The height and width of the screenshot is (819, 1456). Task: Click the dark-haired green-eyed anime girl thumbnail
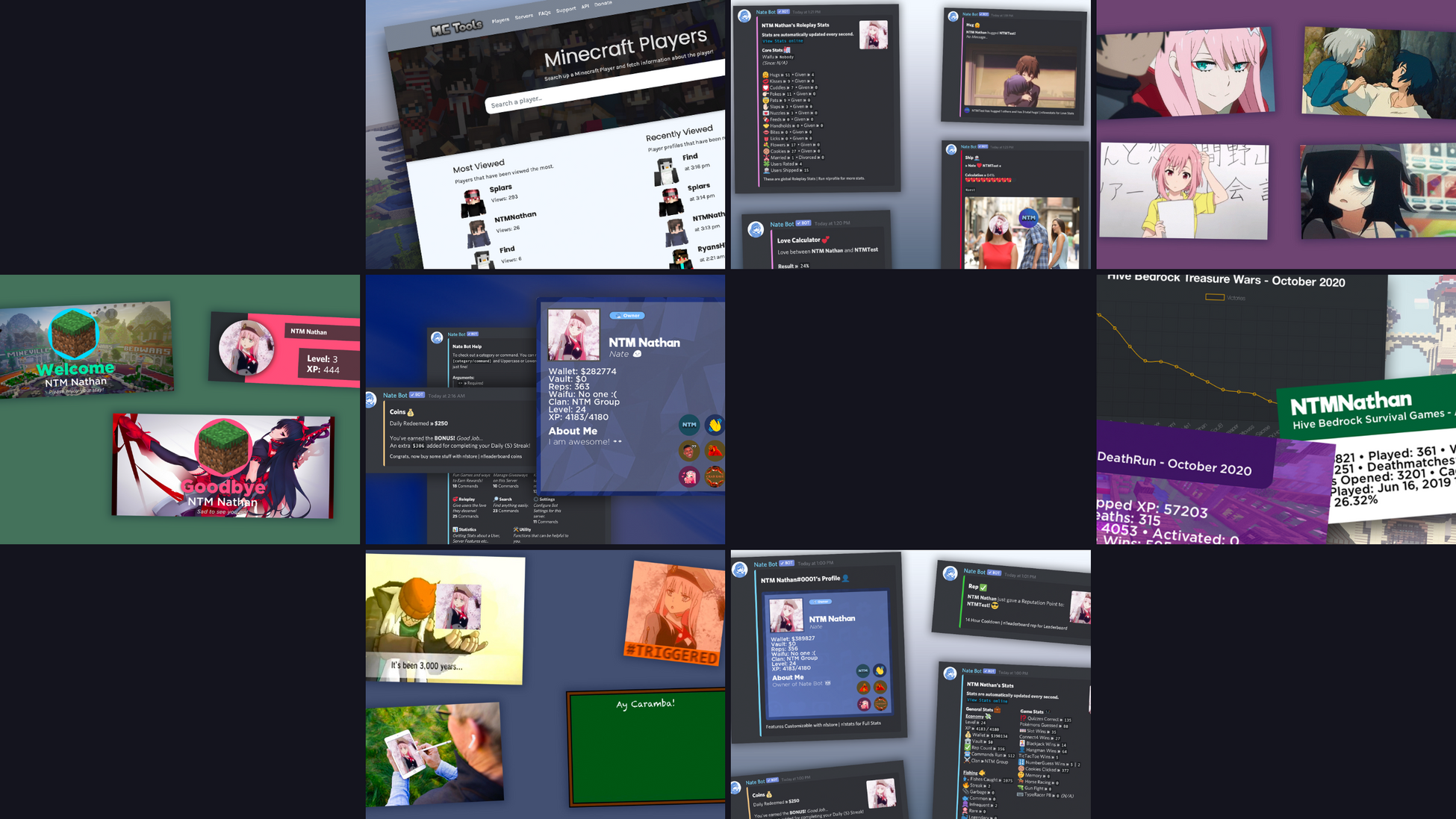click(x=1378, y=192)
